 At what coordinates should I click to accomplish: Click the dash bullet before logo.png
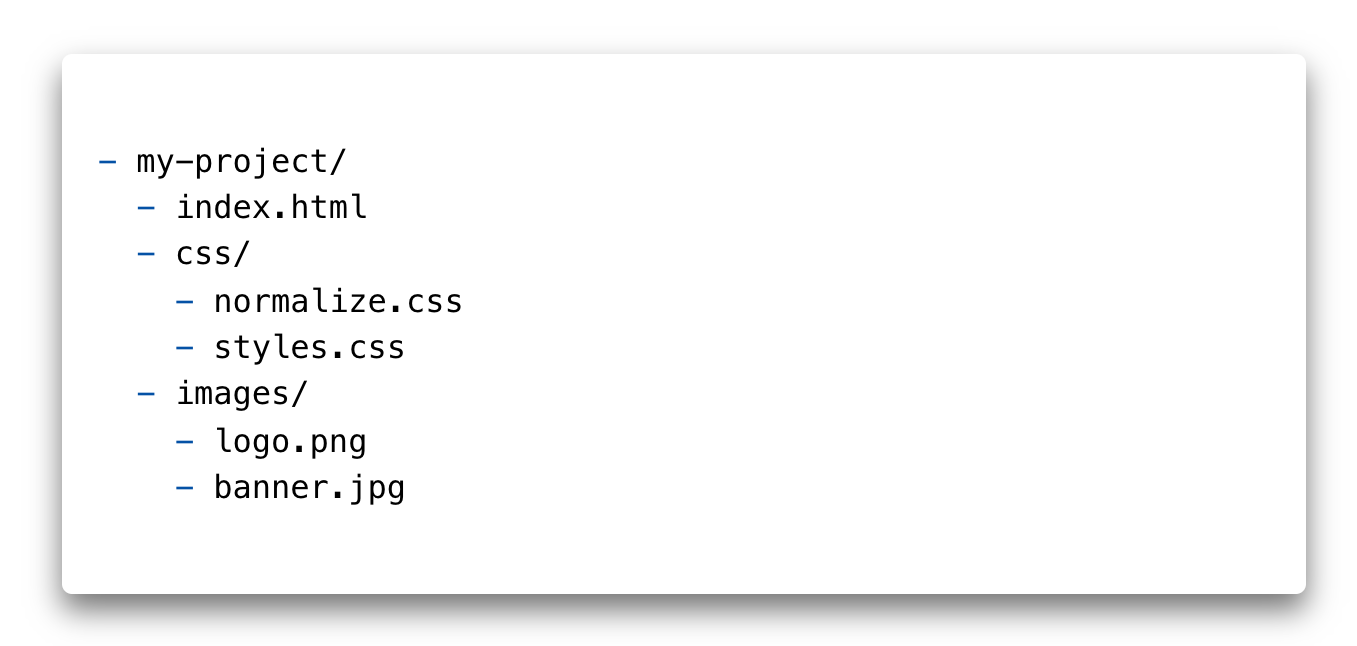pyautogui.click(x=185, y=441)
